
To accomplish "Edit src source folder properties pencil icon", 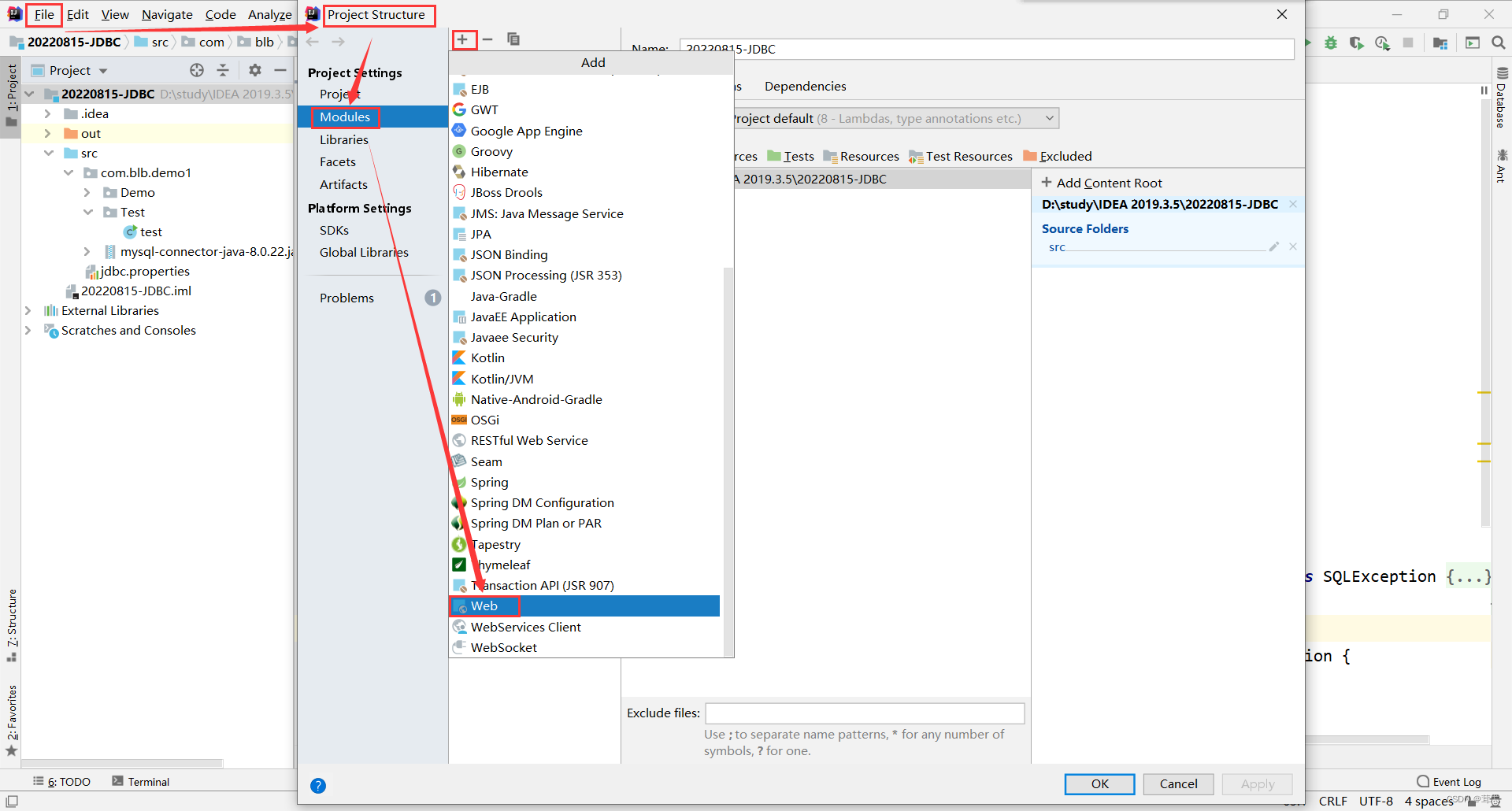I will (x=1273, y=246).
